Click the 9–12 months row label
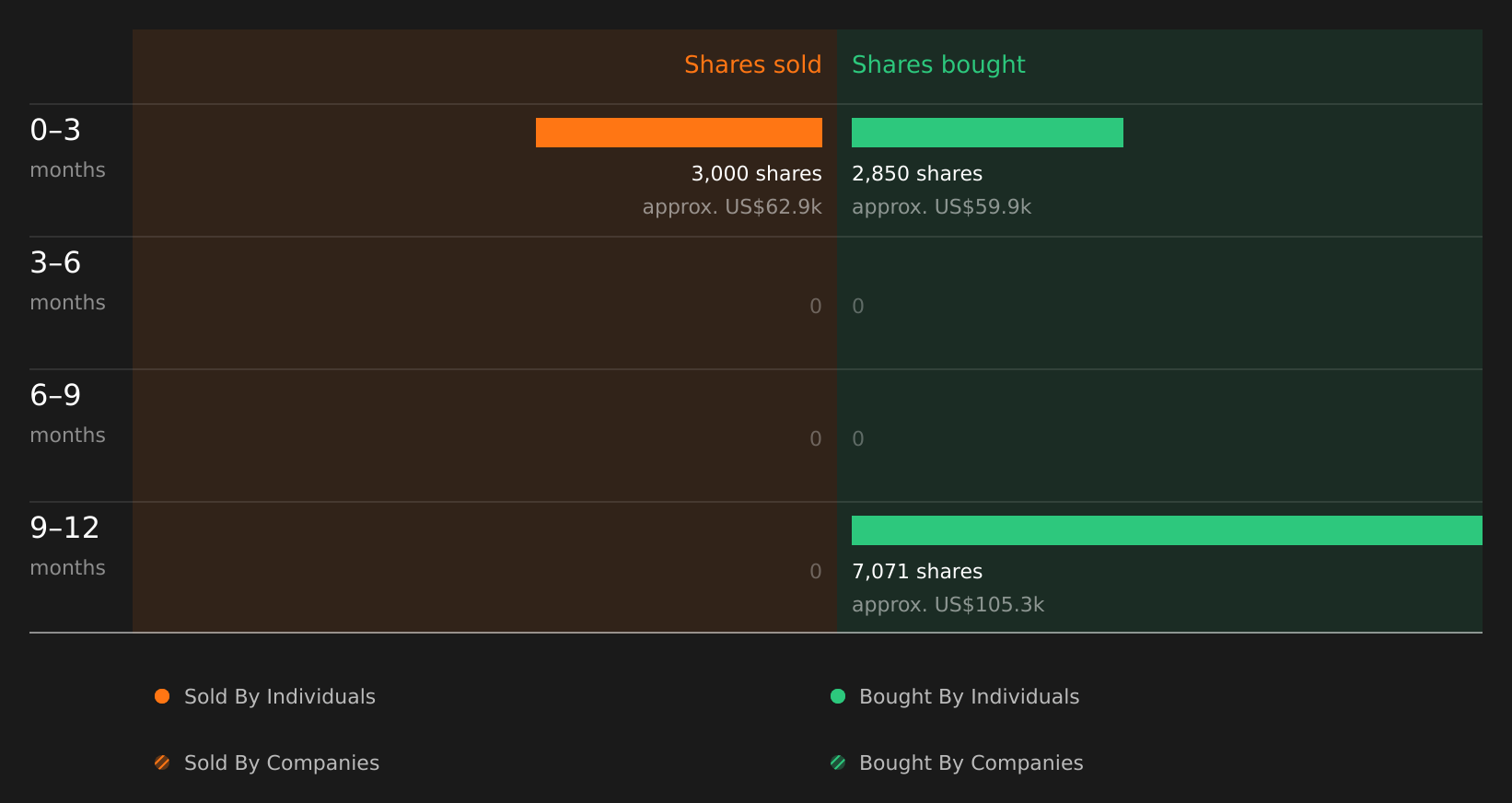This screenshot has width=1512, height=803. tap(68, 546)
